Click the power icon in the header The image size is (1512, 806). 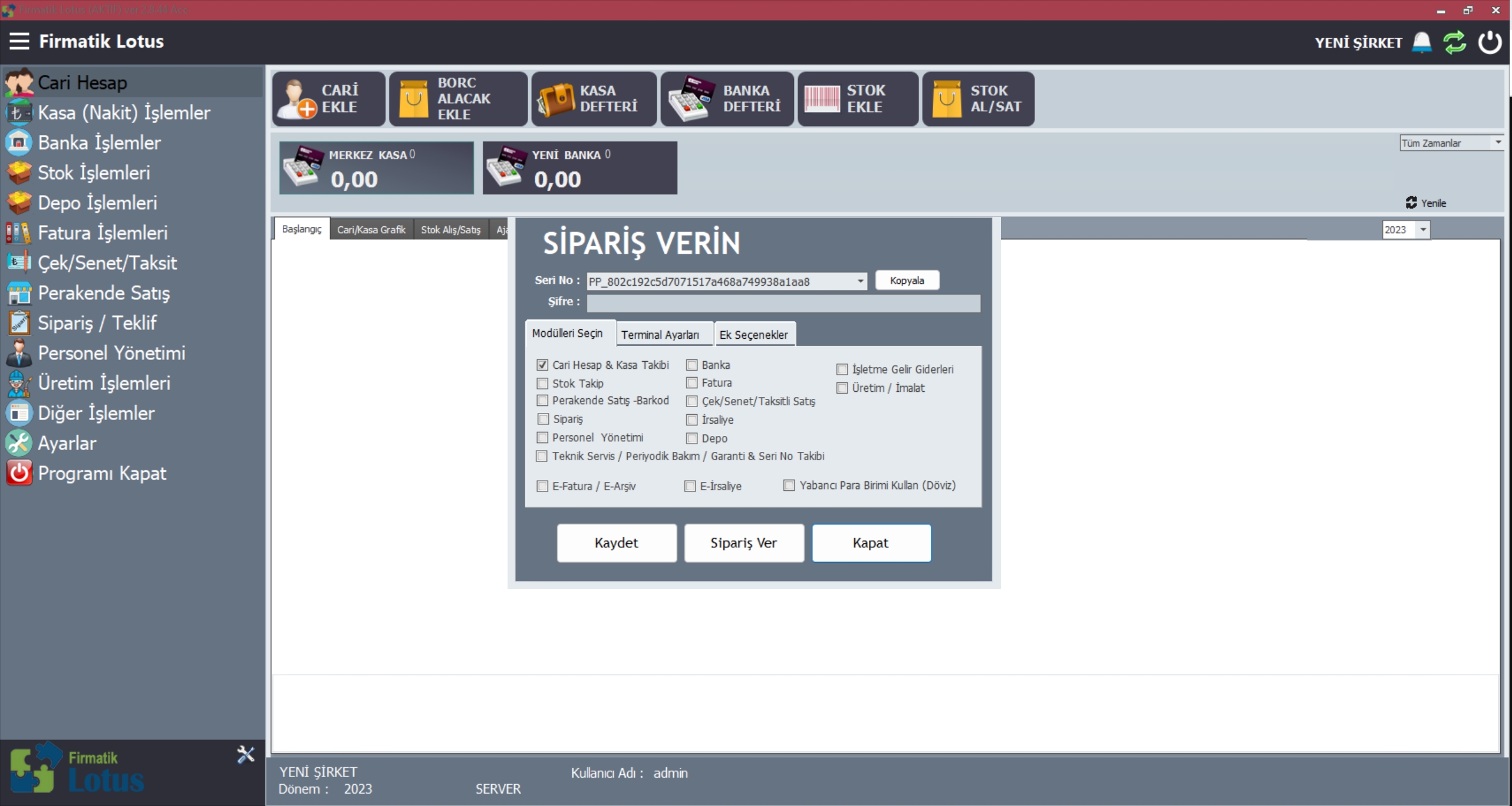[x=1490, y=42]
